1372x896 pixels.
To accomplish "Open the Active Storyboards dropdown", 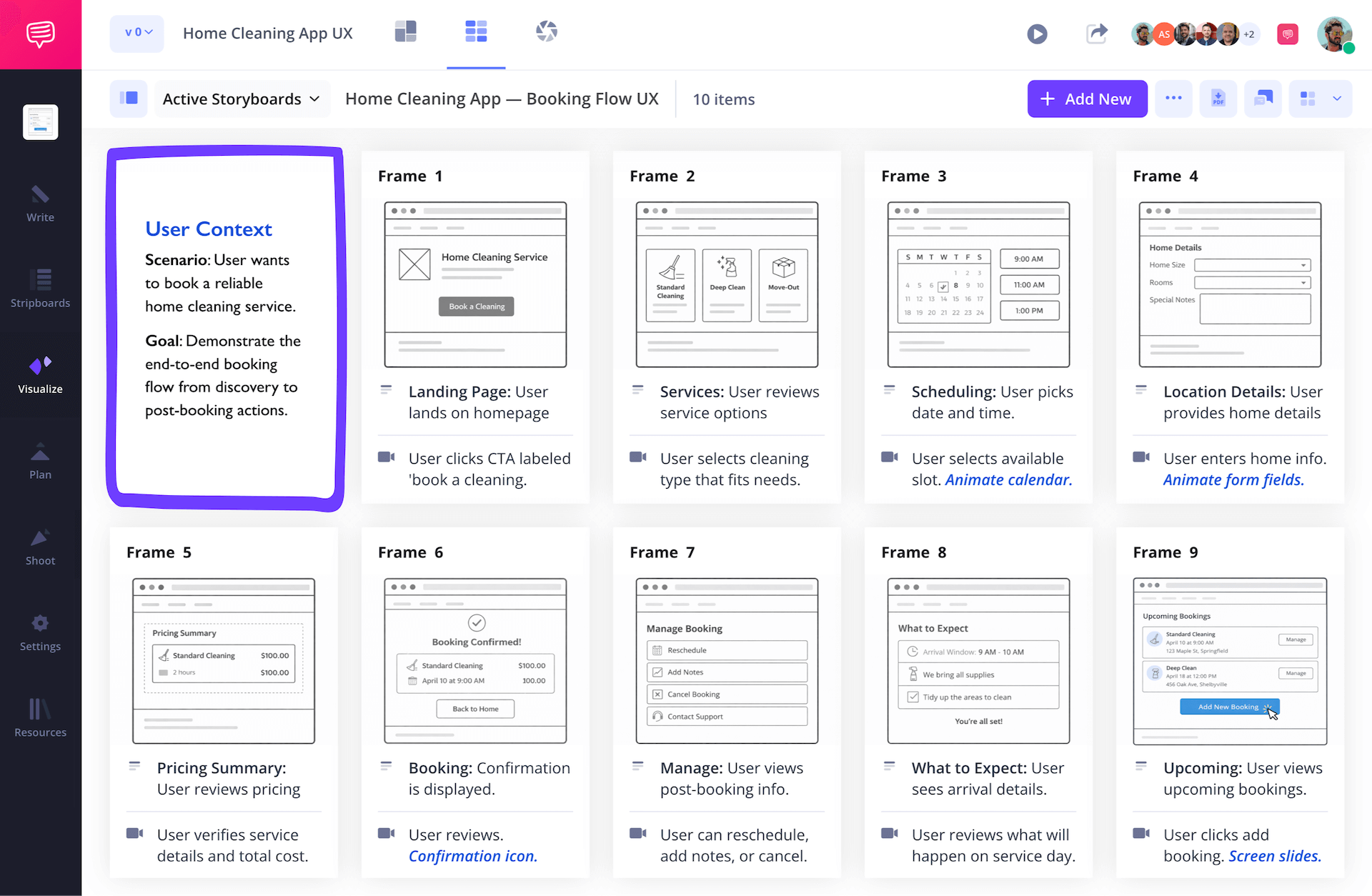I will 242,99.
